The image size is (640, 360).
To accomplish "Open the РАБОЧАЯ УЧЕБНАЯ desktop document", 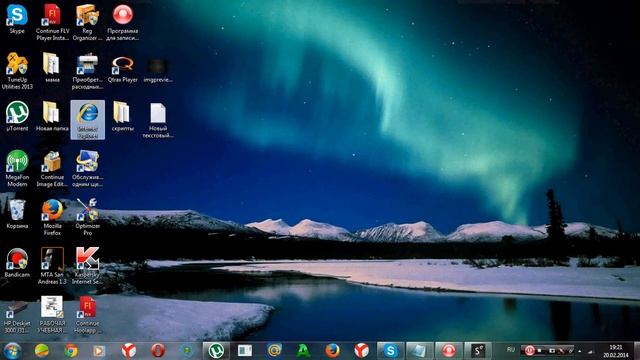I will pyautogui.click(x=52, y=315).
